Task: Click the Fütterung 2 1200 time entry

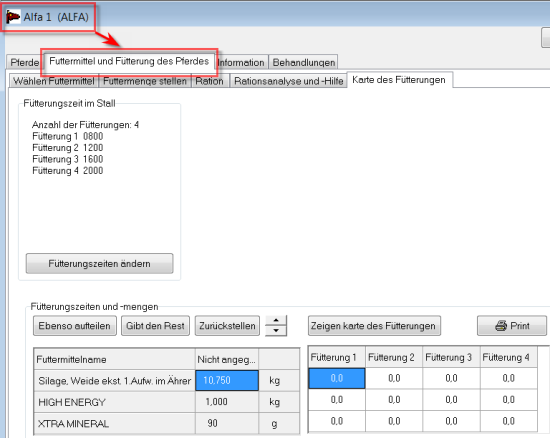Action: pos(68,148)
